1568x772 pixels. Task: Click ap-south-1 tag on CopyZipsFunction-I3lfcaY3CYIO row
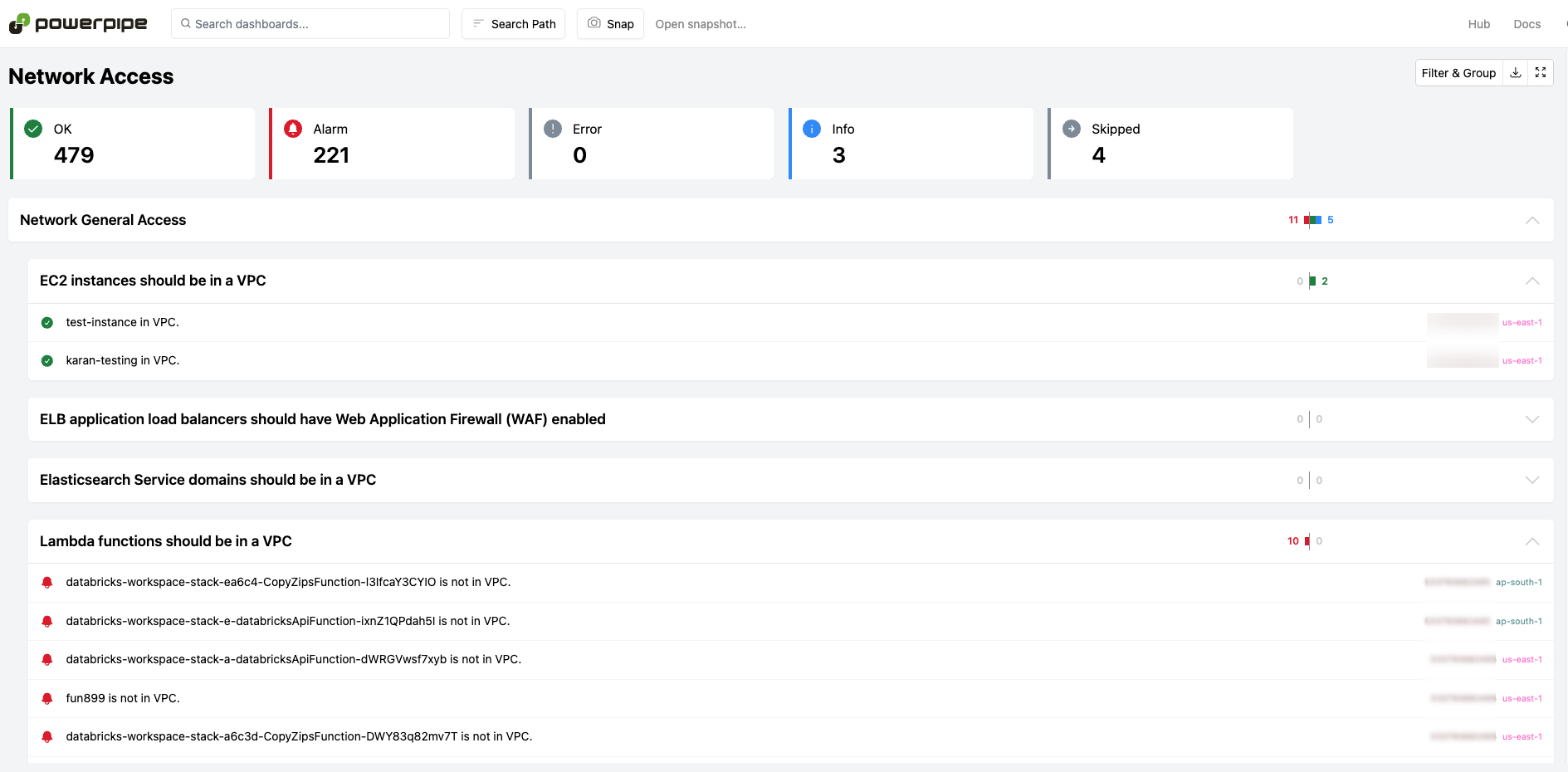(1519, 583)
